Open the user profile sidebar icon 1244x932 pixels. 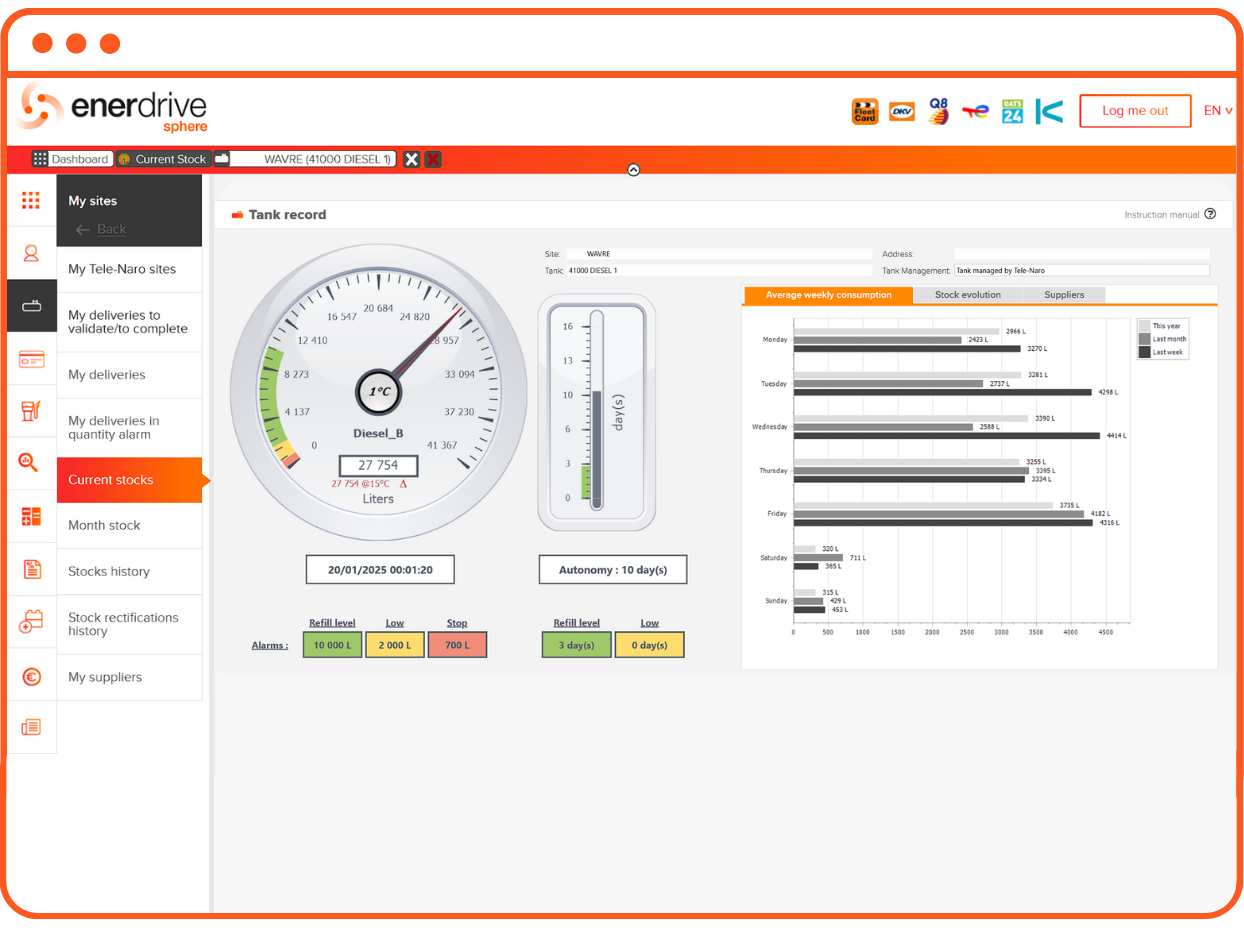[x=31, y=253]
